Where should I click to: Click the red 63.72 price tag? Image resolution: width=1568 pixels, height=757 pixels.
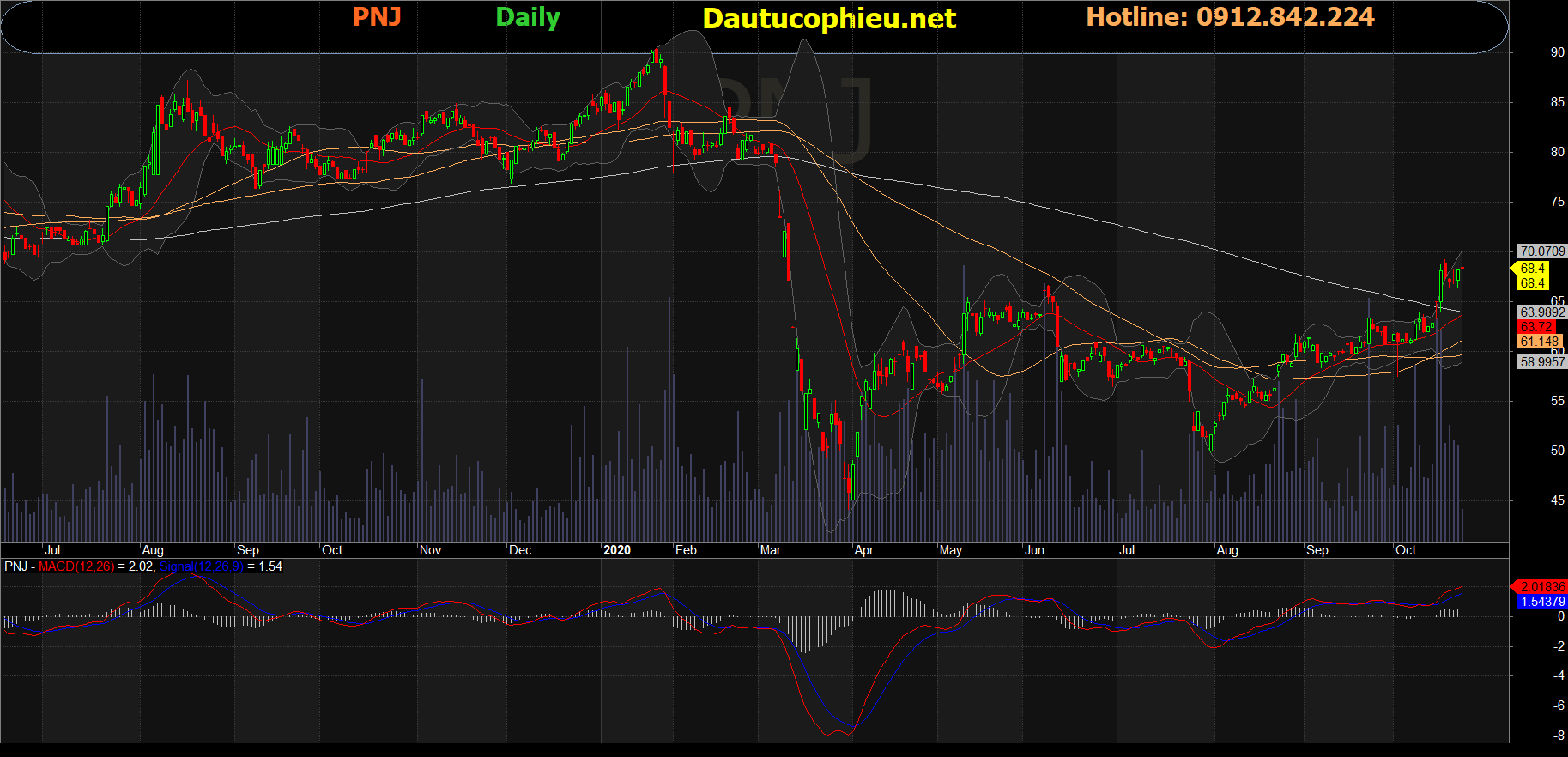tap(1536, 327)
